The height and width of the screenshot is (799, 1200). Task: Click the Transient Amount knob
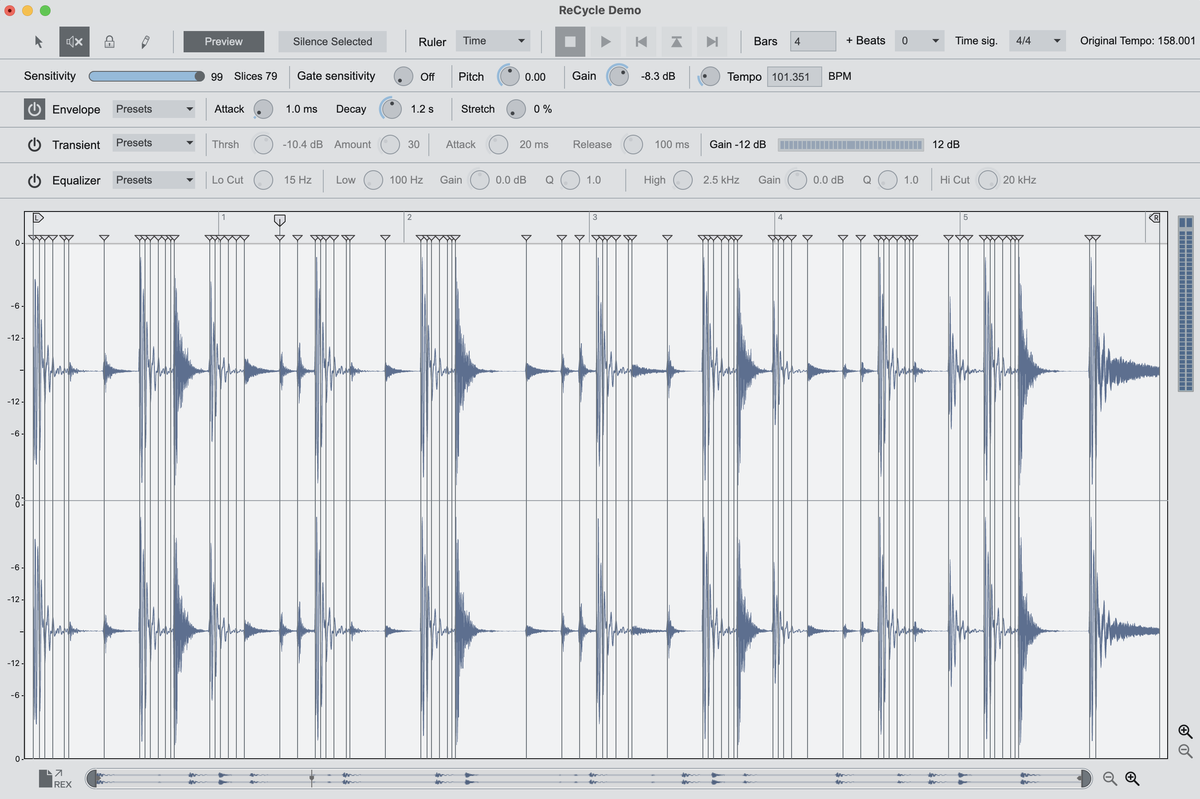tap(390, 145)
